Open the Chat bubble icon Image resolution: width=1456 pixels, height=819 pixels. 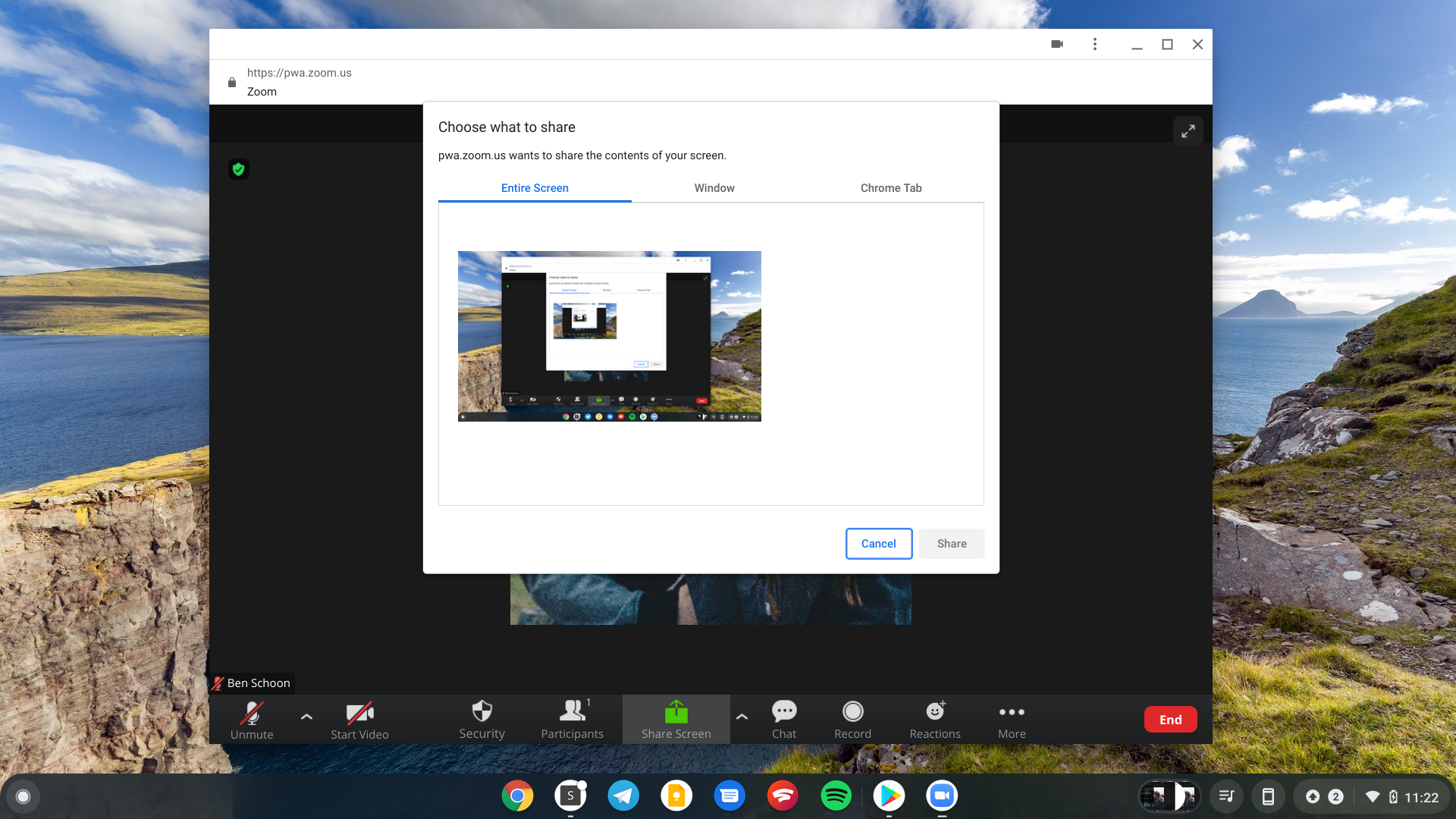pyautogui.click(x=783, y=712)
